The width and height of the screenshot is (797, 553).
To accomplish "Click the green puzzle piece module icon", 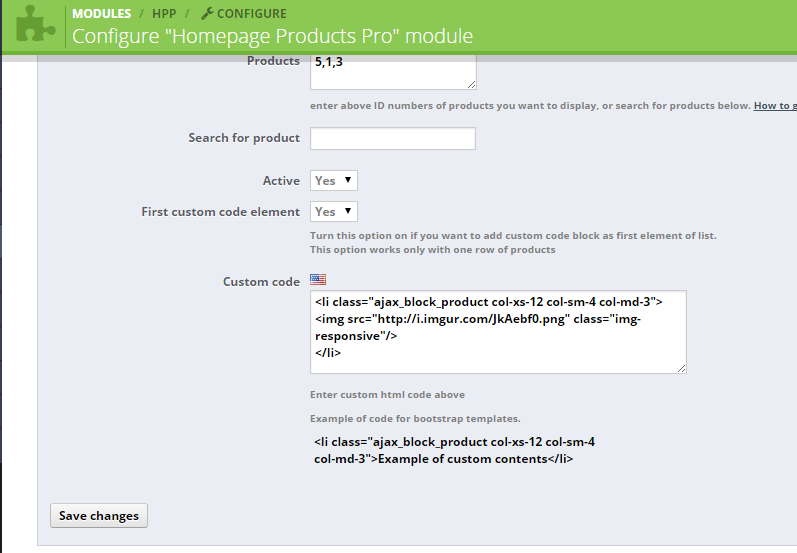I will pyautogui.click(x=36, y=24).
